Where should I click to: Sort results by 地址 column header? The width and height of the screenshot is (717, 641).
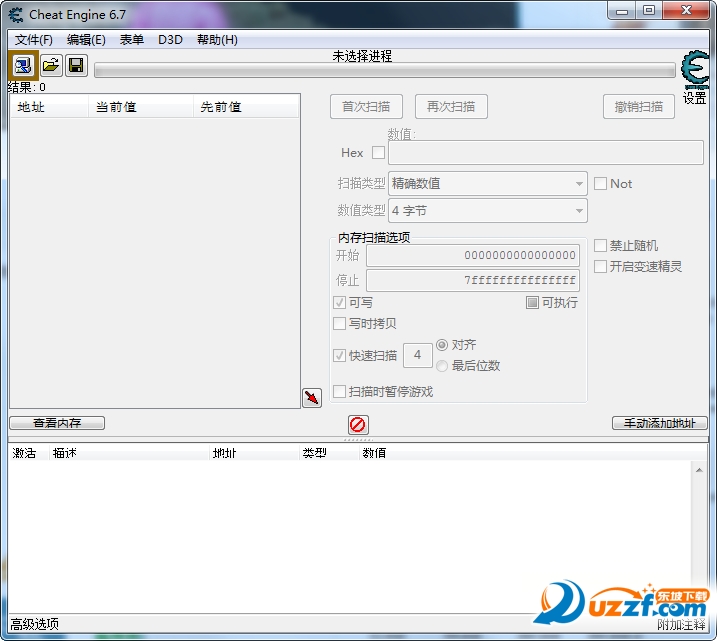tap(49, 107)
